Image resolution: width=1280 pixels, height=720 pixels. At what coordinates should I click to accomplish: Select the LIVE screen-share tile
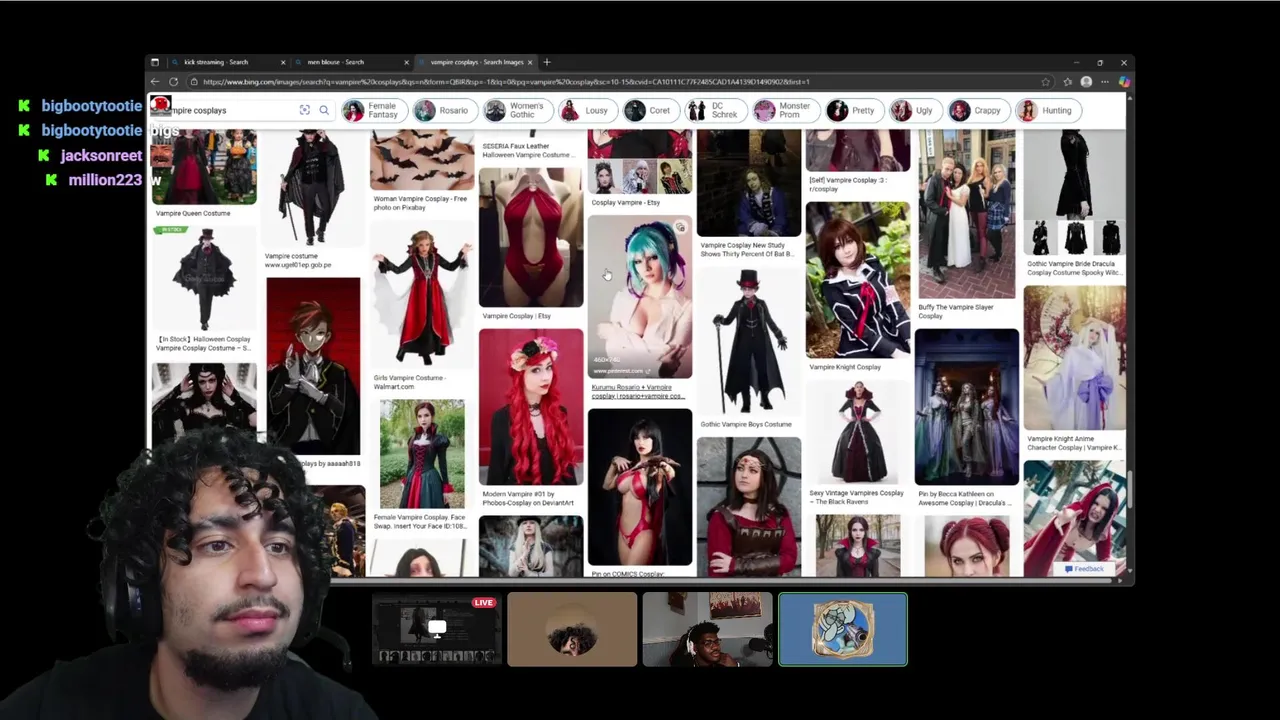tap(436, 629)
